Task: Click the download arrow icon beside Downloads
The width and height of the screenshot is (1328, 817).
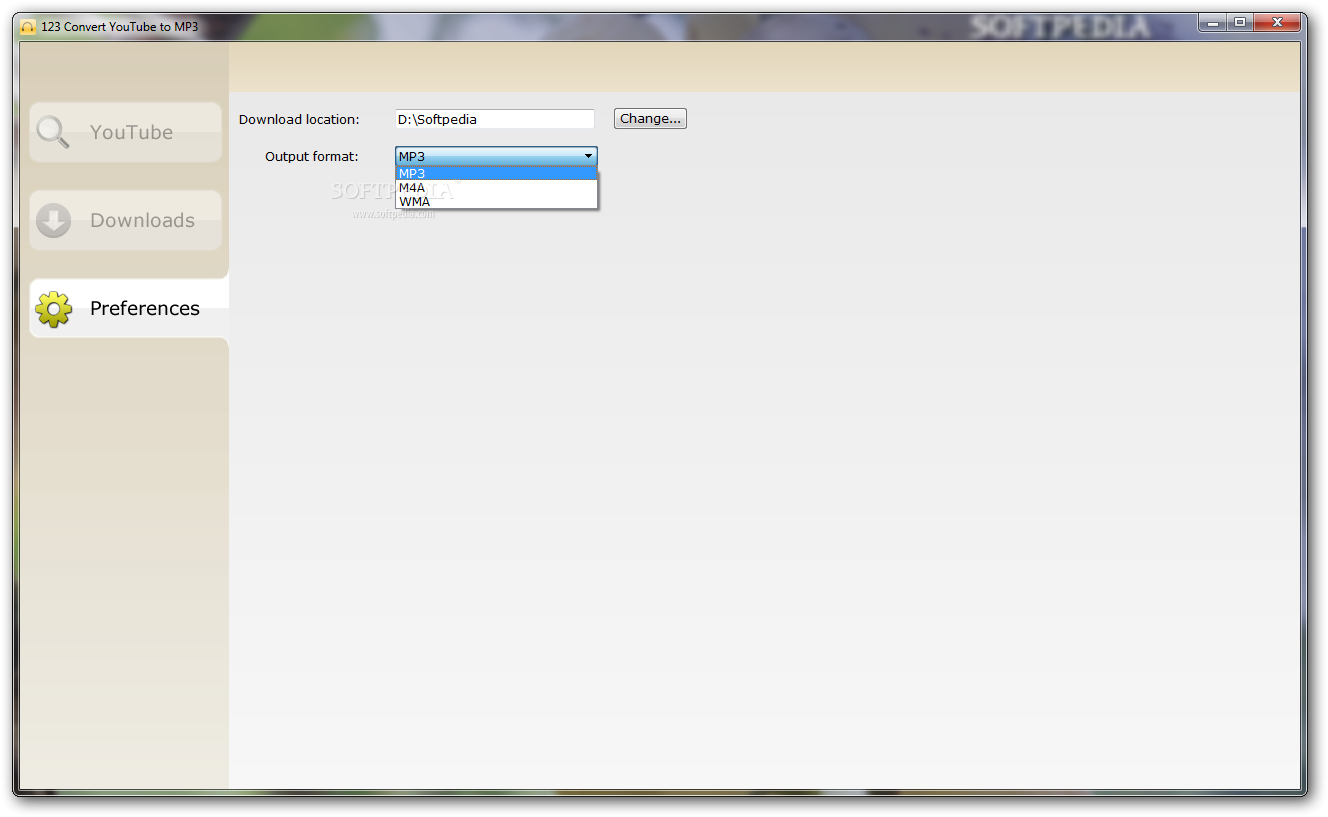Action: [53, 220]
